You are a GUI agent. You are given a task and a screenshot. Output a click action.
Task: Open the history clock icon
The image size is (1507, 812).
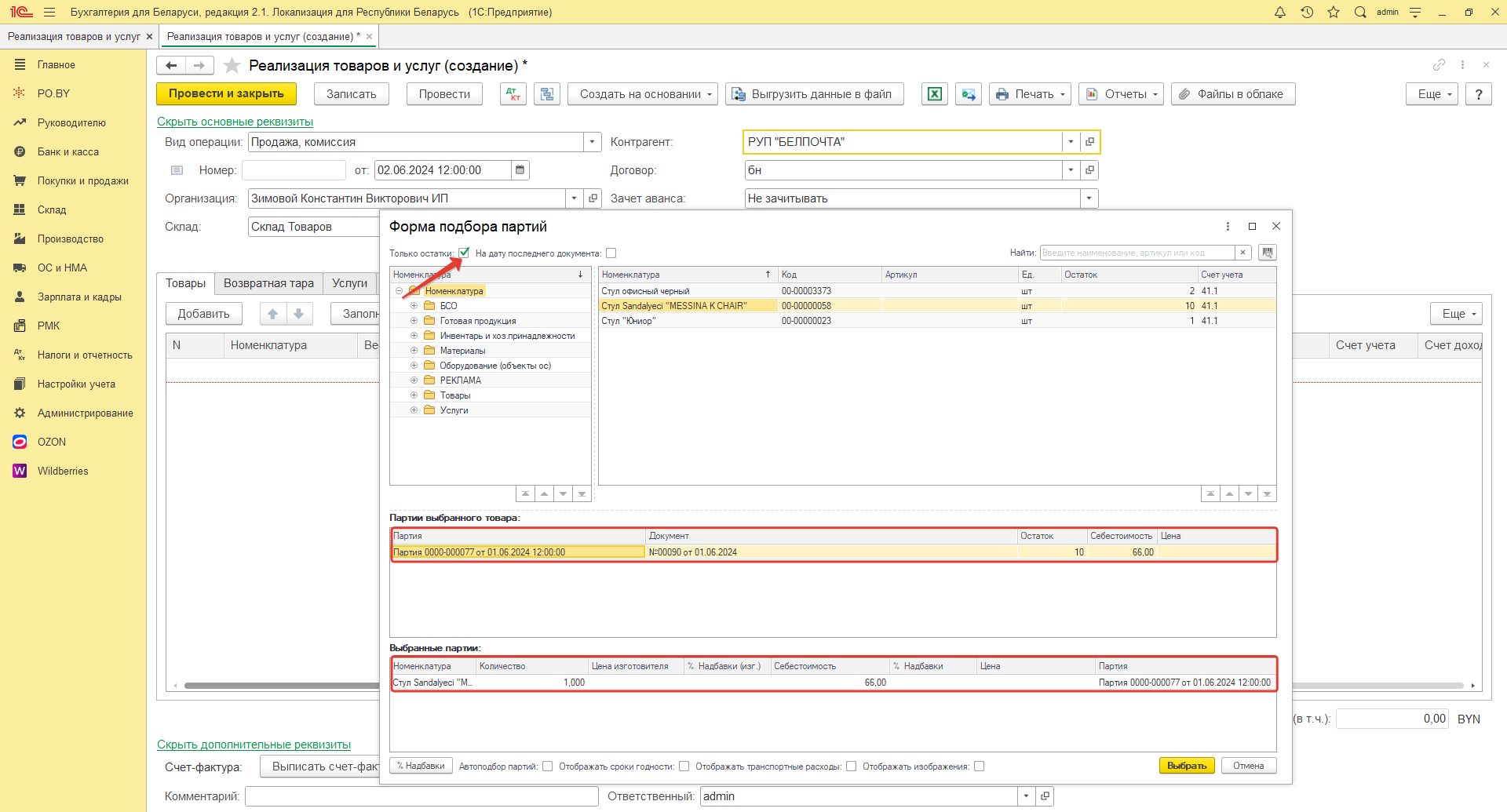(x=1307, y=12)
